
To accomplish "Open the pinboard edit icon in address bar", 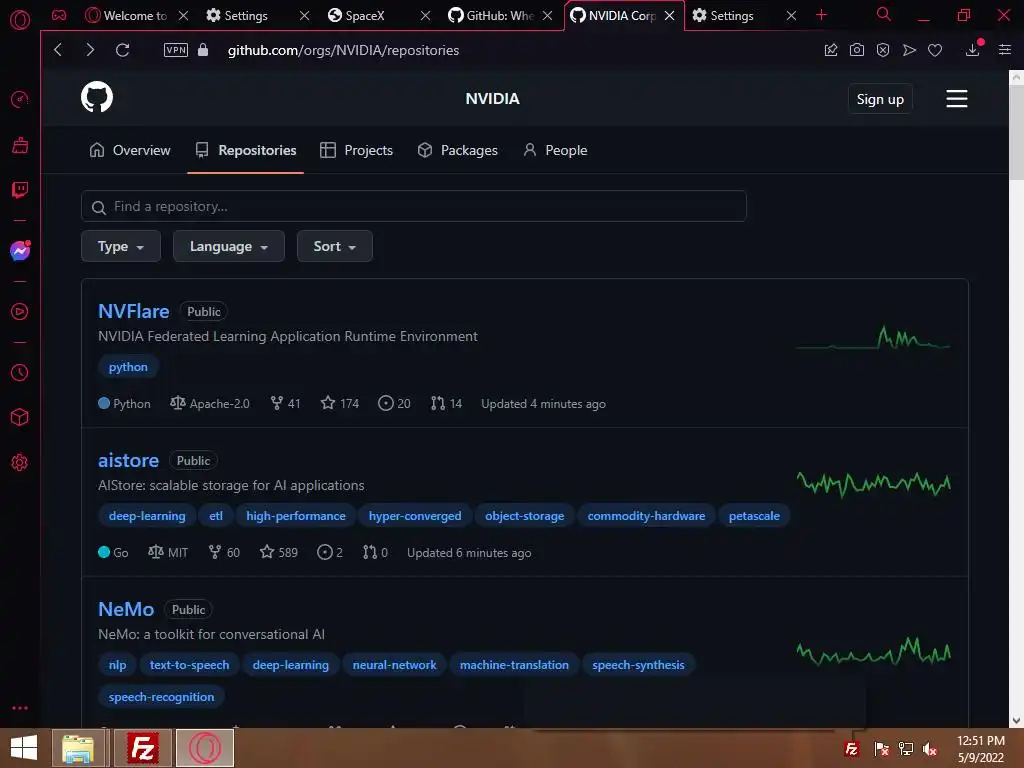I will coord(831,50).
